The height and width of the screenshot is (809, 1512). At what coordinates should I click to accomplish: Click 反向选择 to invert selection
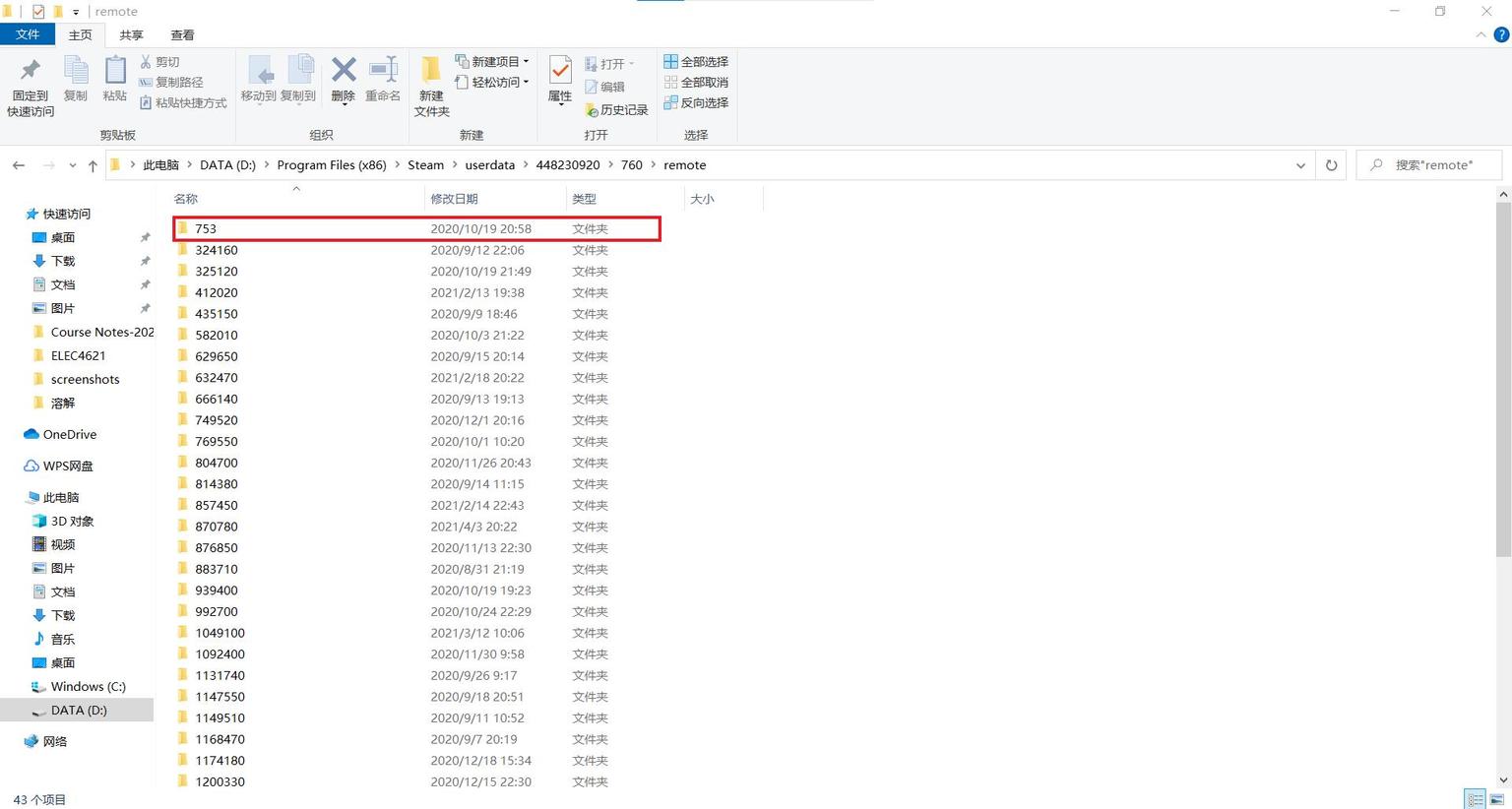point(696,102)
